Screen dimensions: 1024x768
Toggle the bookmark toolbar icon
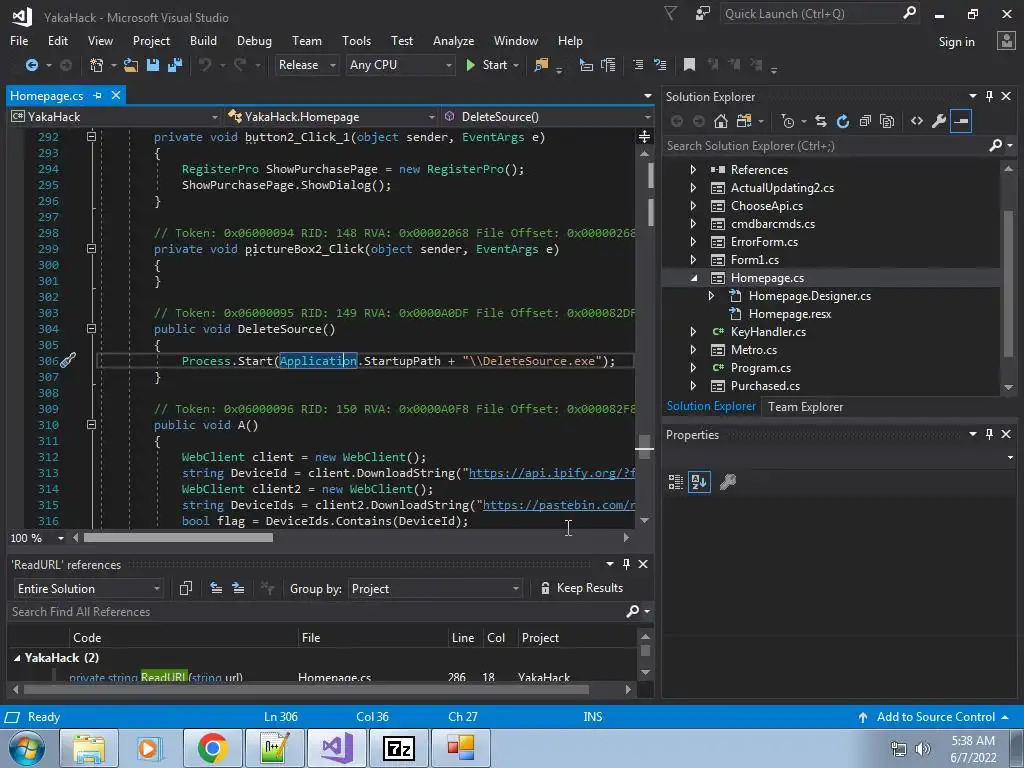pos(689,65)
